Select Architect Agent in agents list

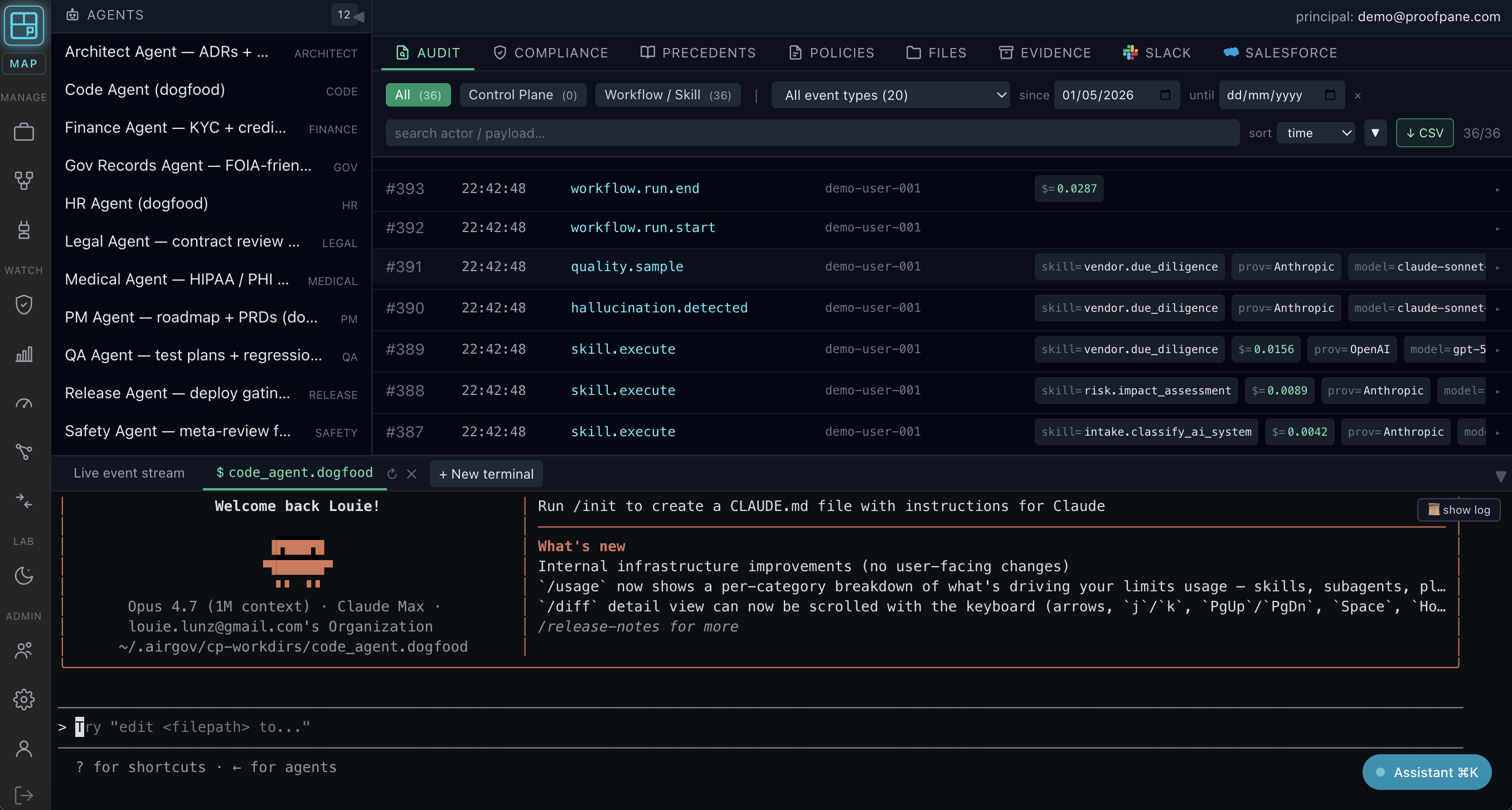[211, 52]
